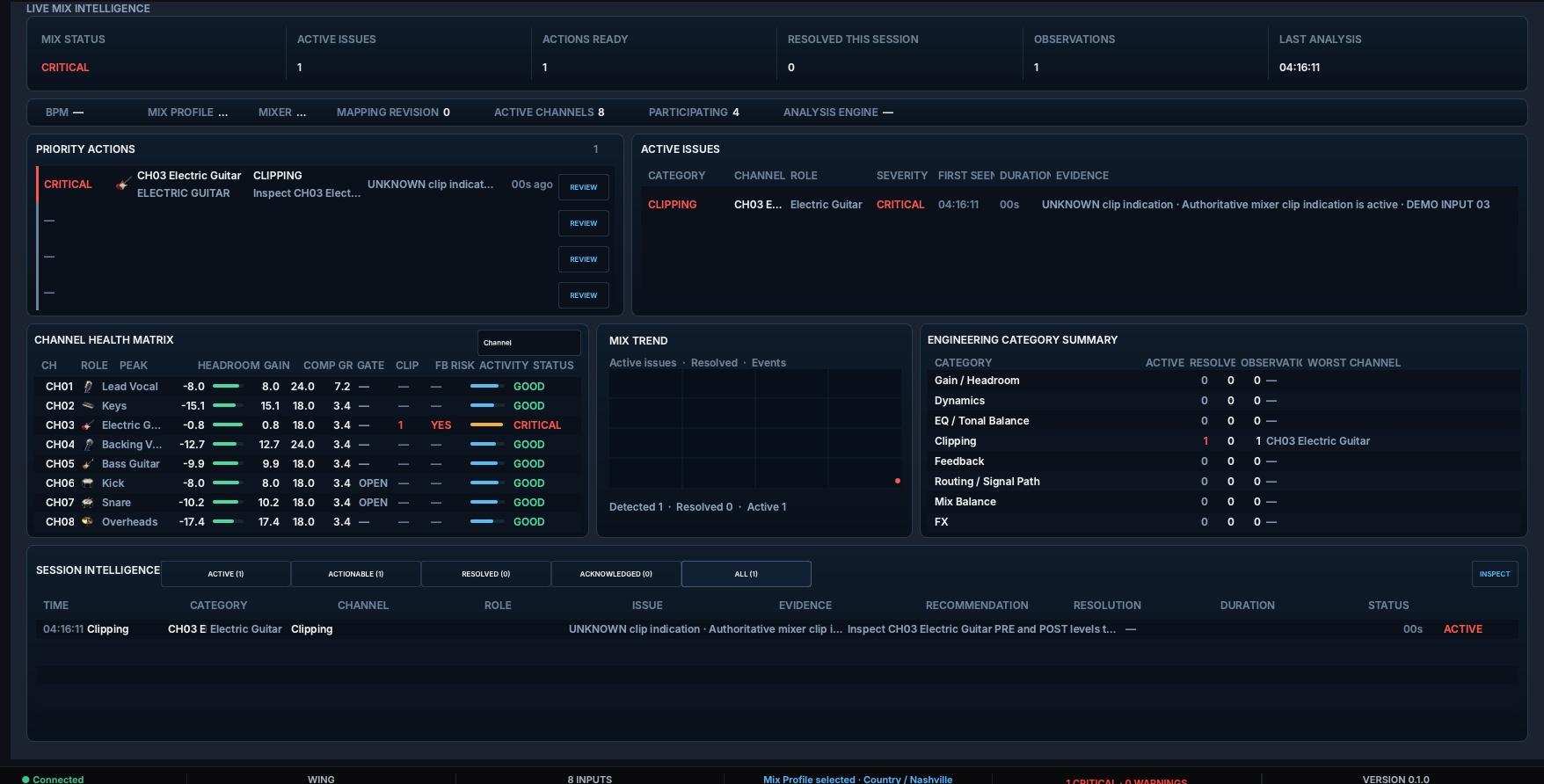The height and width of the screenshot is (784, 1544).
Task: Click CRITICAL status in CH03 matrix row
Action: 537,425
